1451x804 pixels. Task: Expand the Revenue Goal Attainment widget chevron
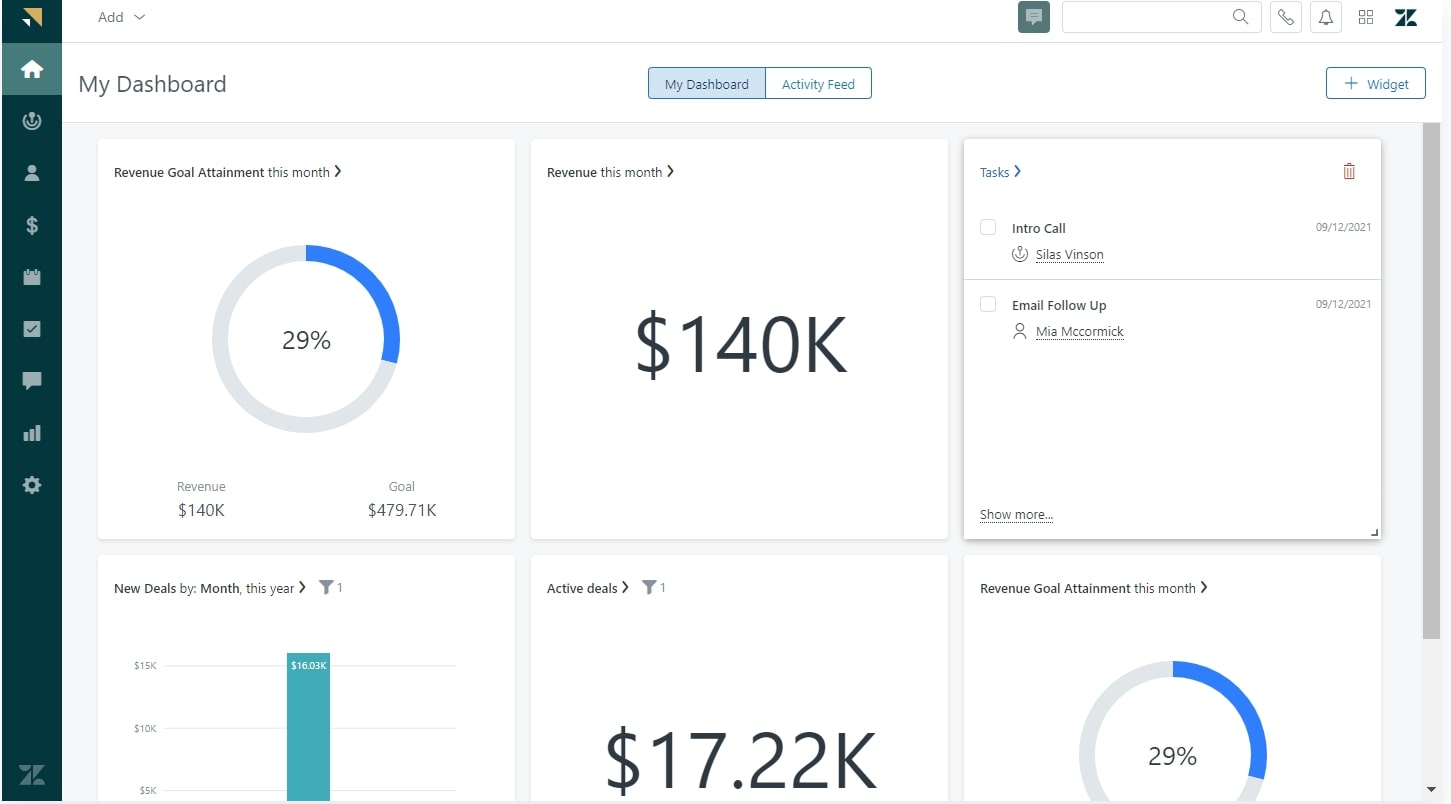[338, 171]
